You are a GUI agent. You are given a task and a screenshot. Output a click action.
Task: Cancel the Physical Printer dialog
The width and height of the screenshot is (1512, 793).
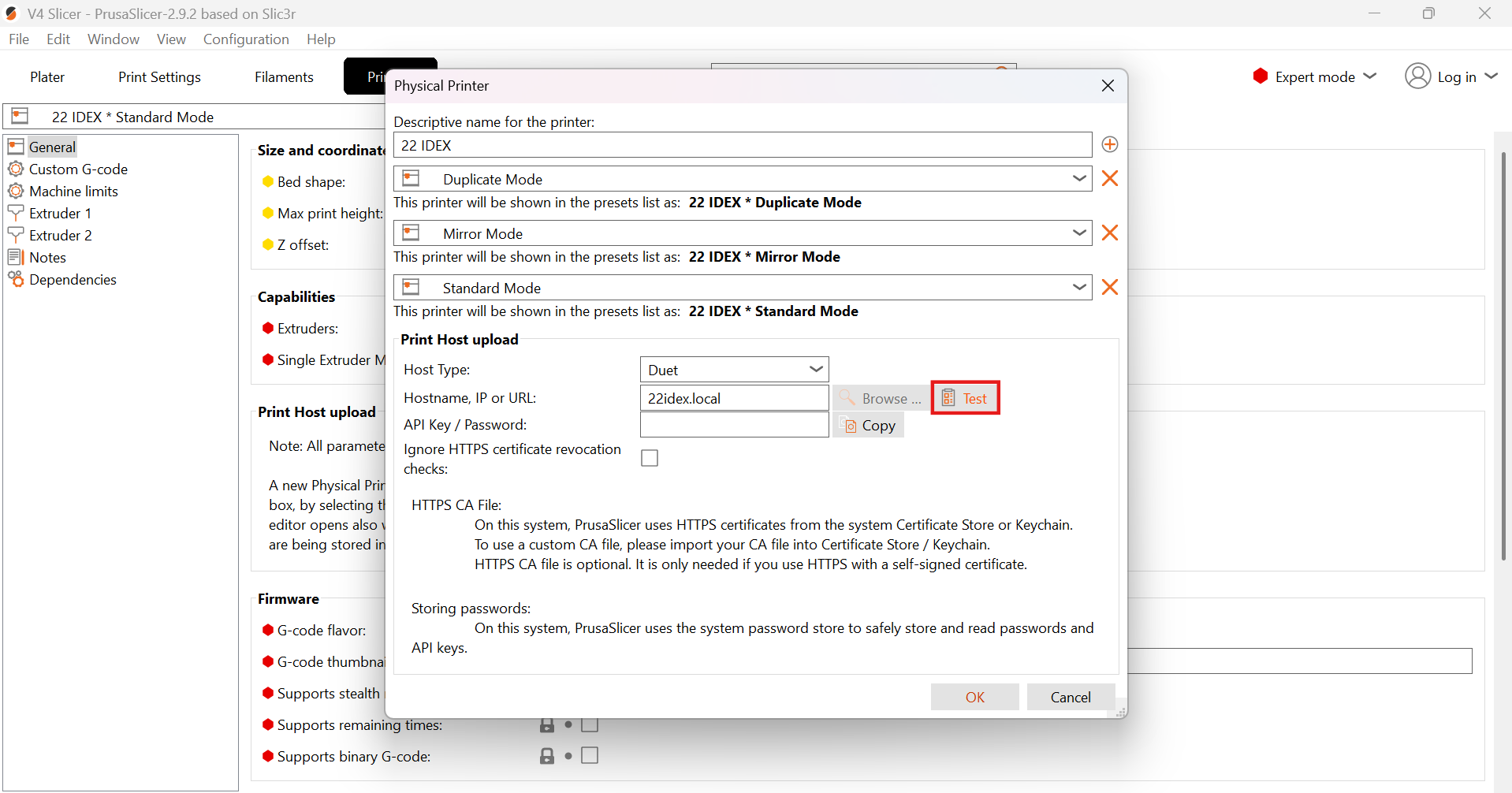(1071, 697)
